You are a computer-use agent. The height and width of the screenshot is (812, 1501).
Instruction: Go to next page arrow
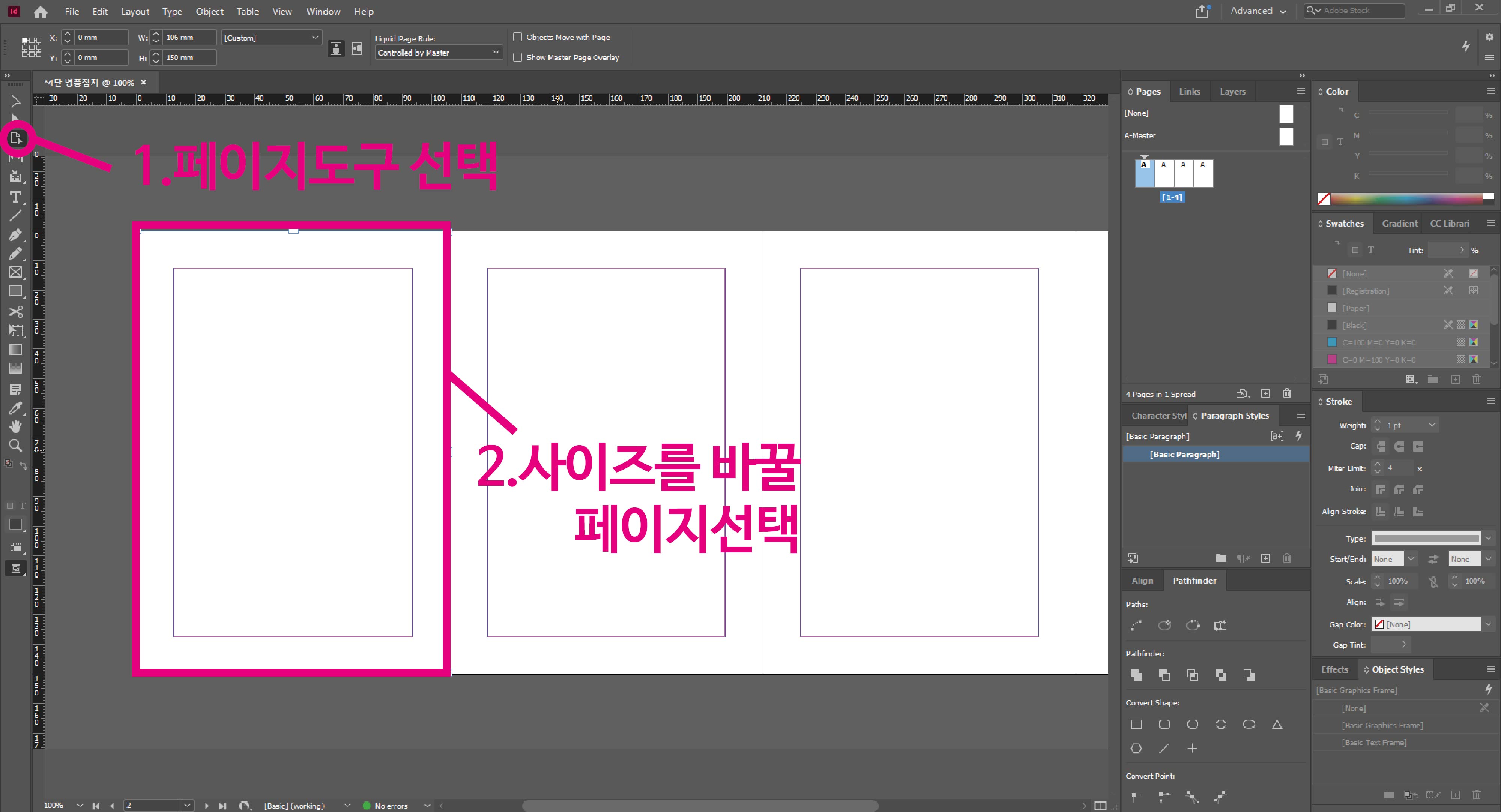[206, 806]
